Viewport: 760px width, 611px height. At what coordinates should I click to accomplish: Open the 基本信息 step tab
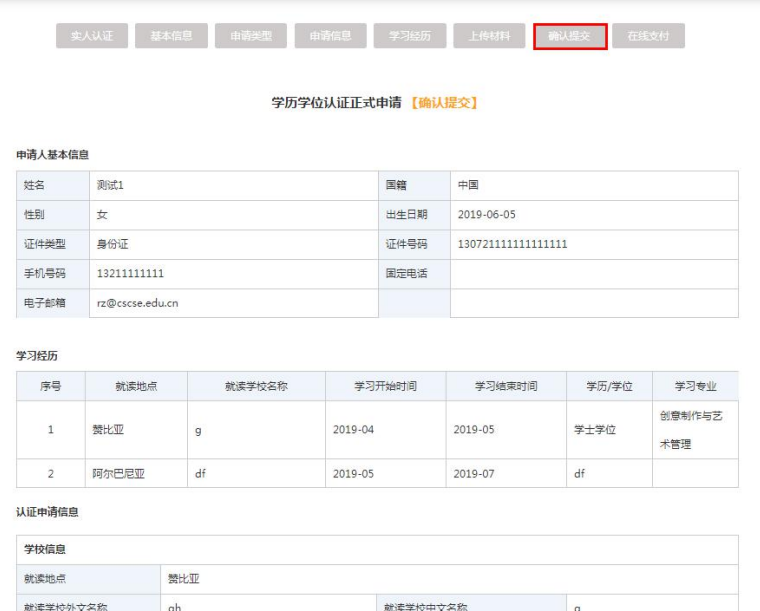(x=171, y=37)
